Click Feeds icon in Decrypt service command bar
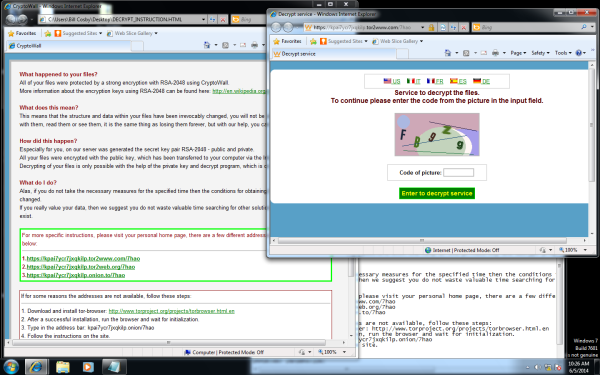This screenshot has height=375, width=600. tap(466, 53)
